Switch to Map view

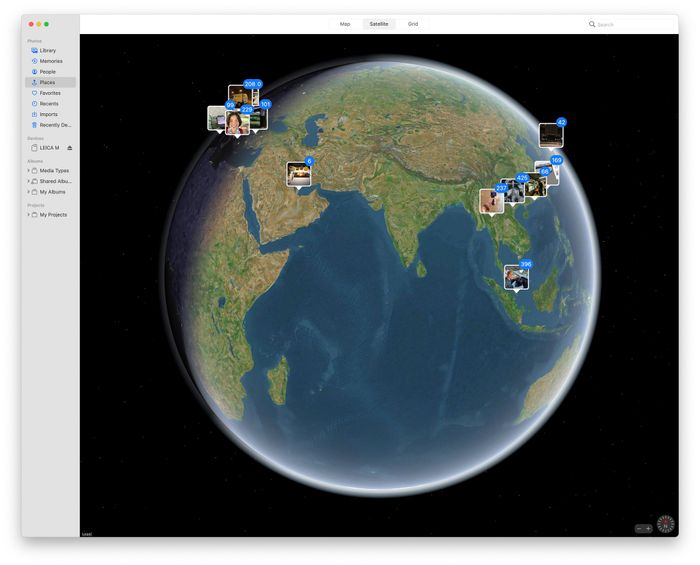345,24
